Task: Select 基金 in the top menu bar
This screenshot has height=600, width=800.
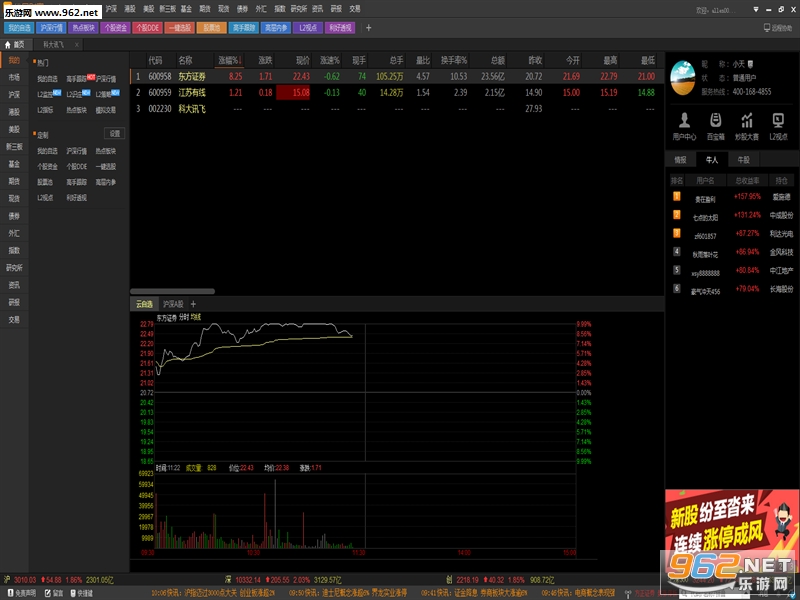Action: click(186, 9)
